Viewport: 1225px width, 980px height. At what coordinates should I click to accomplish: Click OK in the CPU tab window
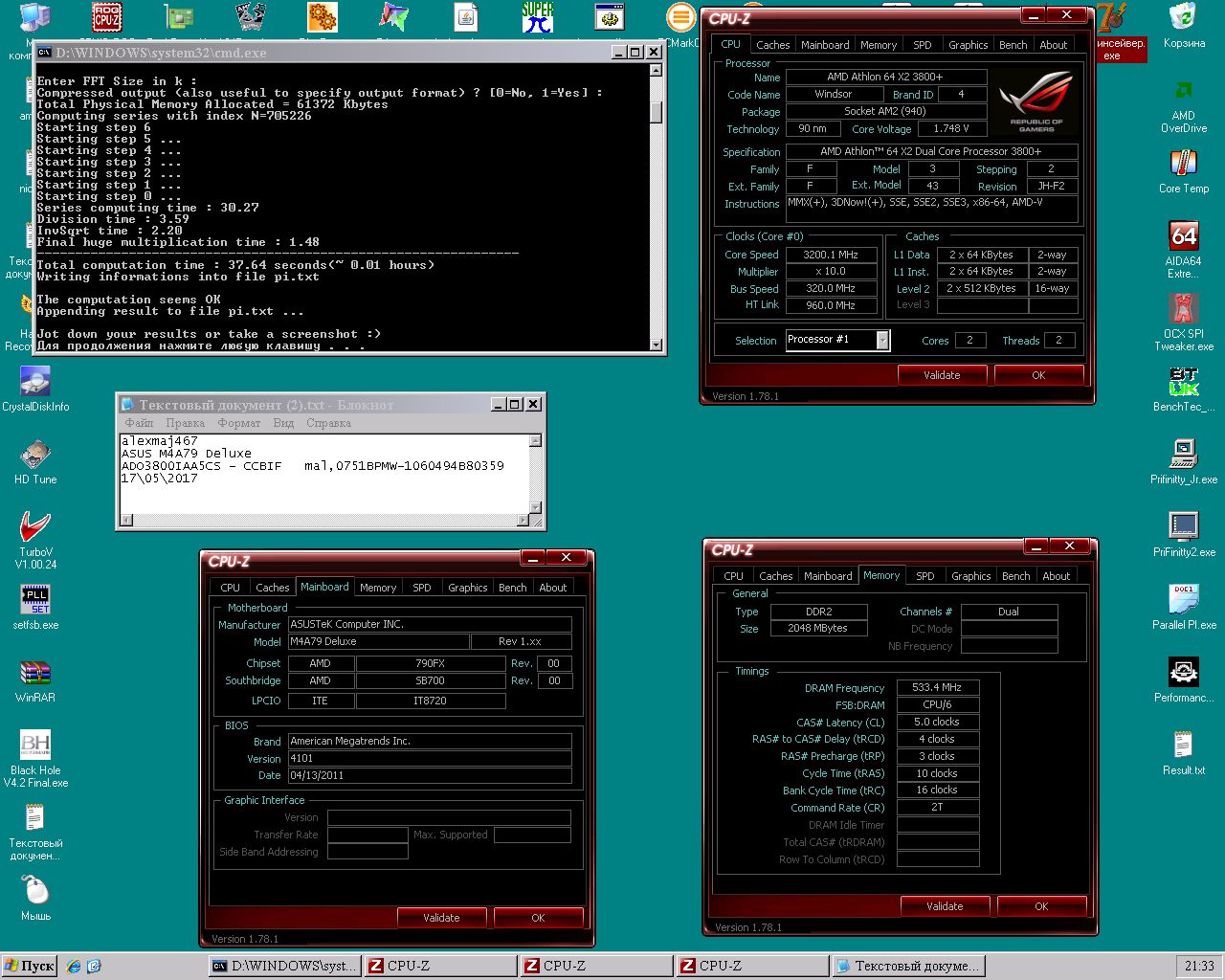coord(1038,375)
